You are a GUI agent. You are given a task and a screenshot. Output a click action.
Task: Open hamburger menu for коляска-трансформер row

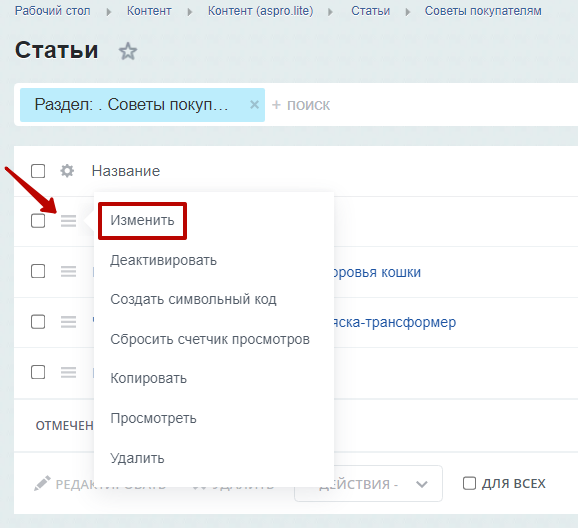pos(69,322)
